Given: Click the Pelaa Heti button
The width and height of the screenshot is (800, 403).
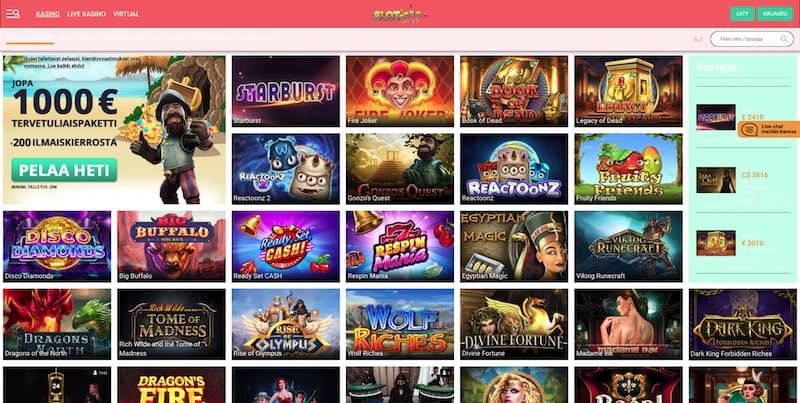Looking at the screenshot, I should click(64, 170).
